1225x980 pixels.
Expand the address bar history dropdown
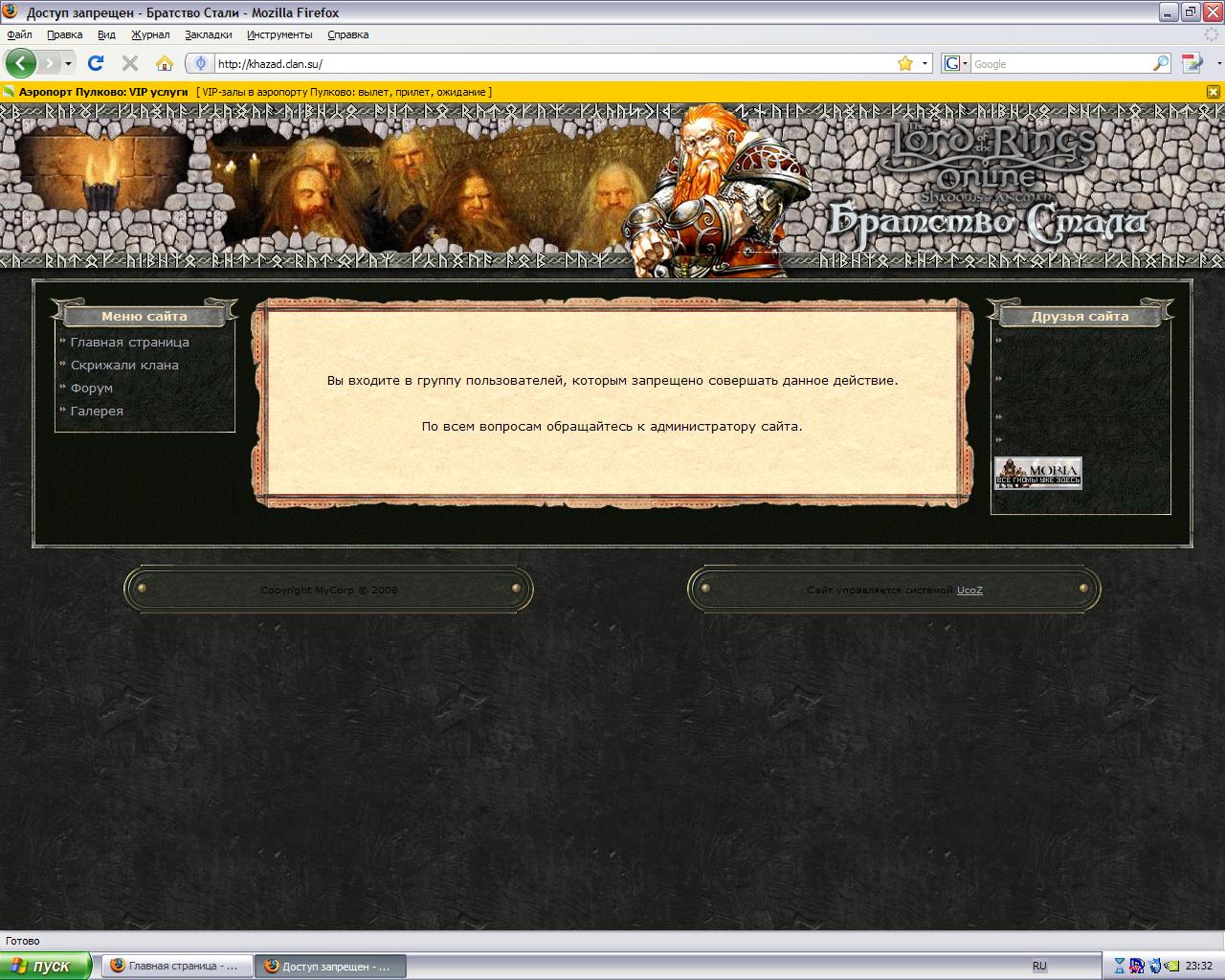point(924,63)
